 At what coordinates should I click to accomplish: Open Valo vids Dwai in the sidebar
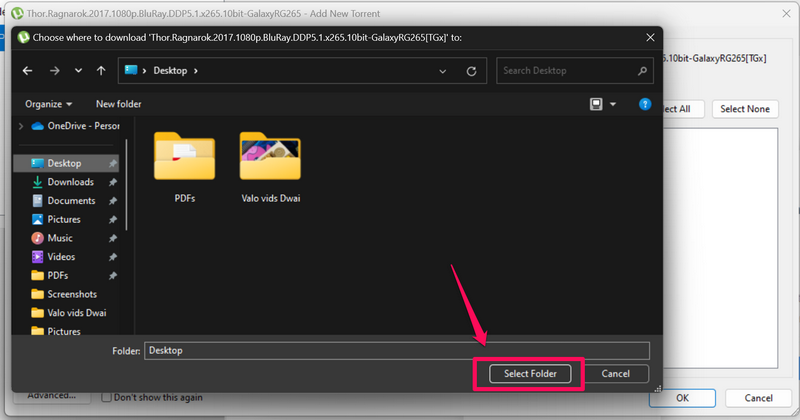66,313
